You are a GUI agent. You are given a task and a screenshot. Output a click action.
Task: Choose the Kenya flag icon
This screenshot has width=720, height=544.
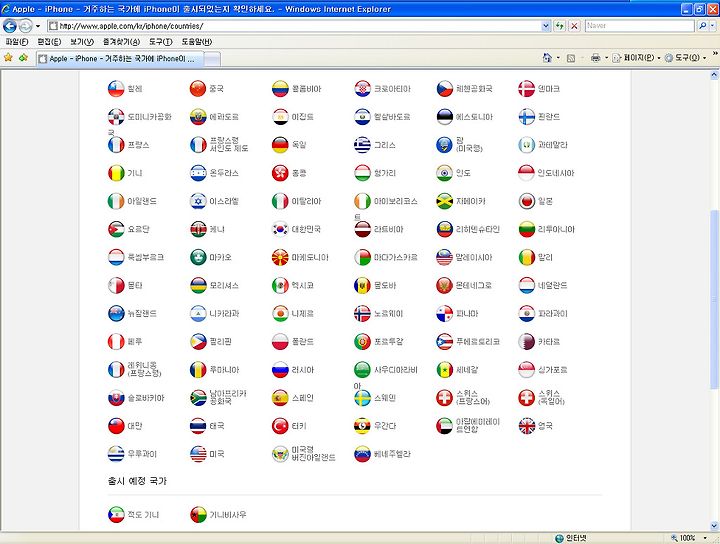(198, 229)
